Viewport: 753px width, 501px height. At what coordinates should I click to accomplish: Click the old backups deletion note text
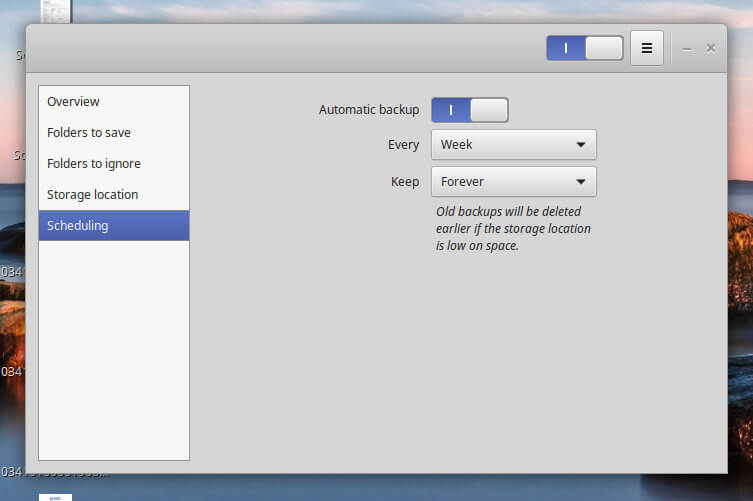513,229
